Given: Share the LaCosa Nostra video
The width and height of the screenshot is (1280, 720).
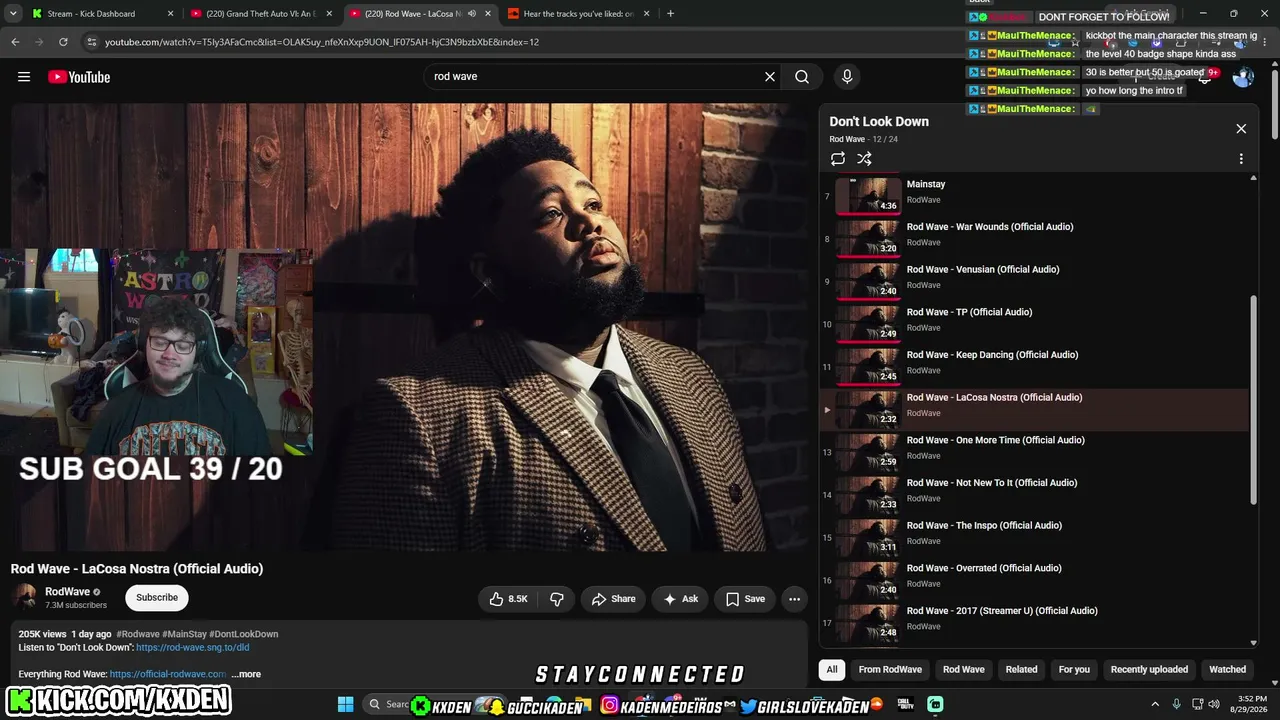Looking at the screenshot, I should [613, 599].
